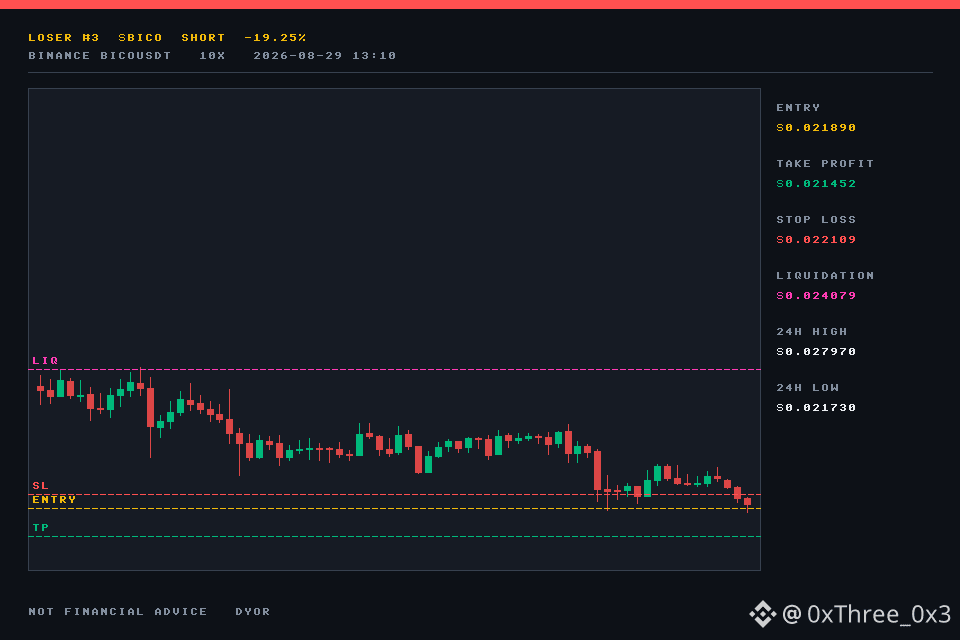Select stop loss value $0.022109
The height and width of the screenshot is (640, 960).
(x=816, y=239)
